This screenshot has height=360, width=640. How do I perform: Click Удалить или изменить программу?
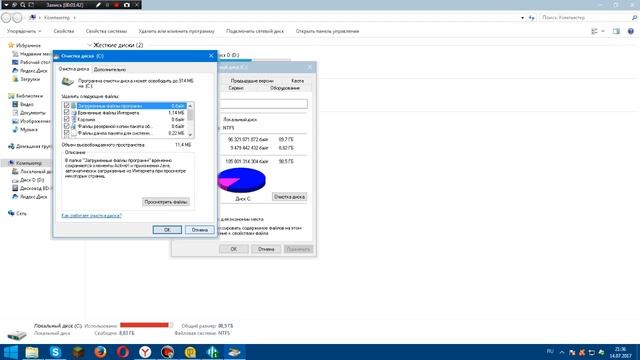click(x=176, y=31)
